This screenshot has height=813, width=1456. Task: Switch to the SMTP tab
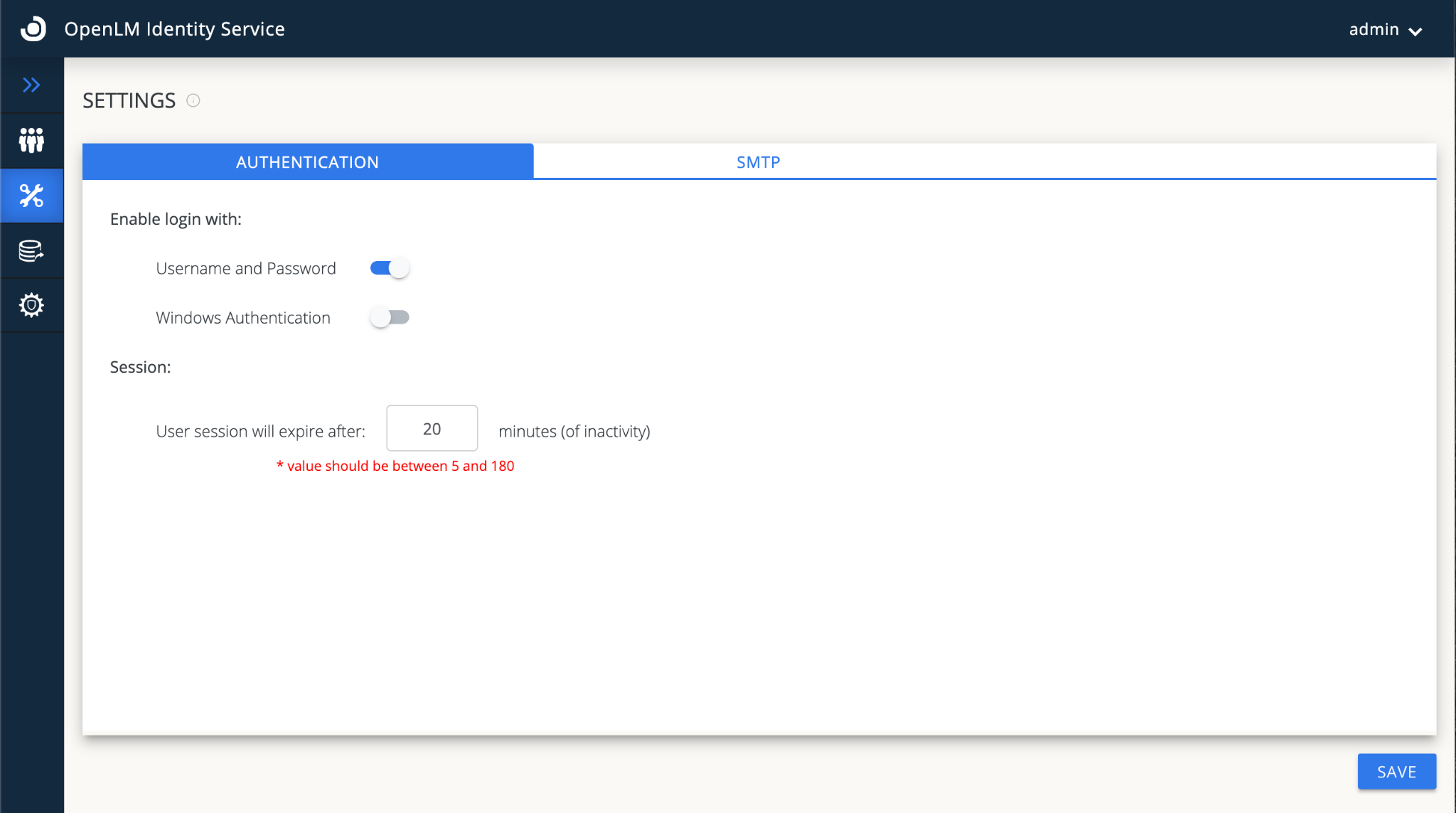pos(758,162)
